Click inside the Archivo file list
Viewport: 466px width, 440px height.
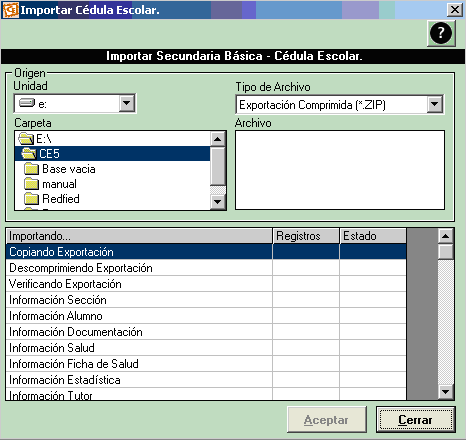[340, 170]
